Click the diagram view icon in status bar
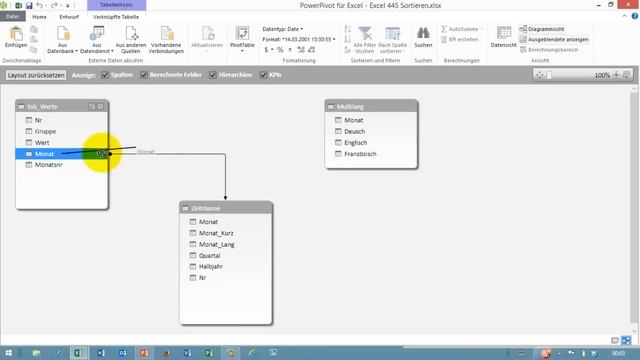Viewport: 640px width, 360px height. tap(626, 340)
